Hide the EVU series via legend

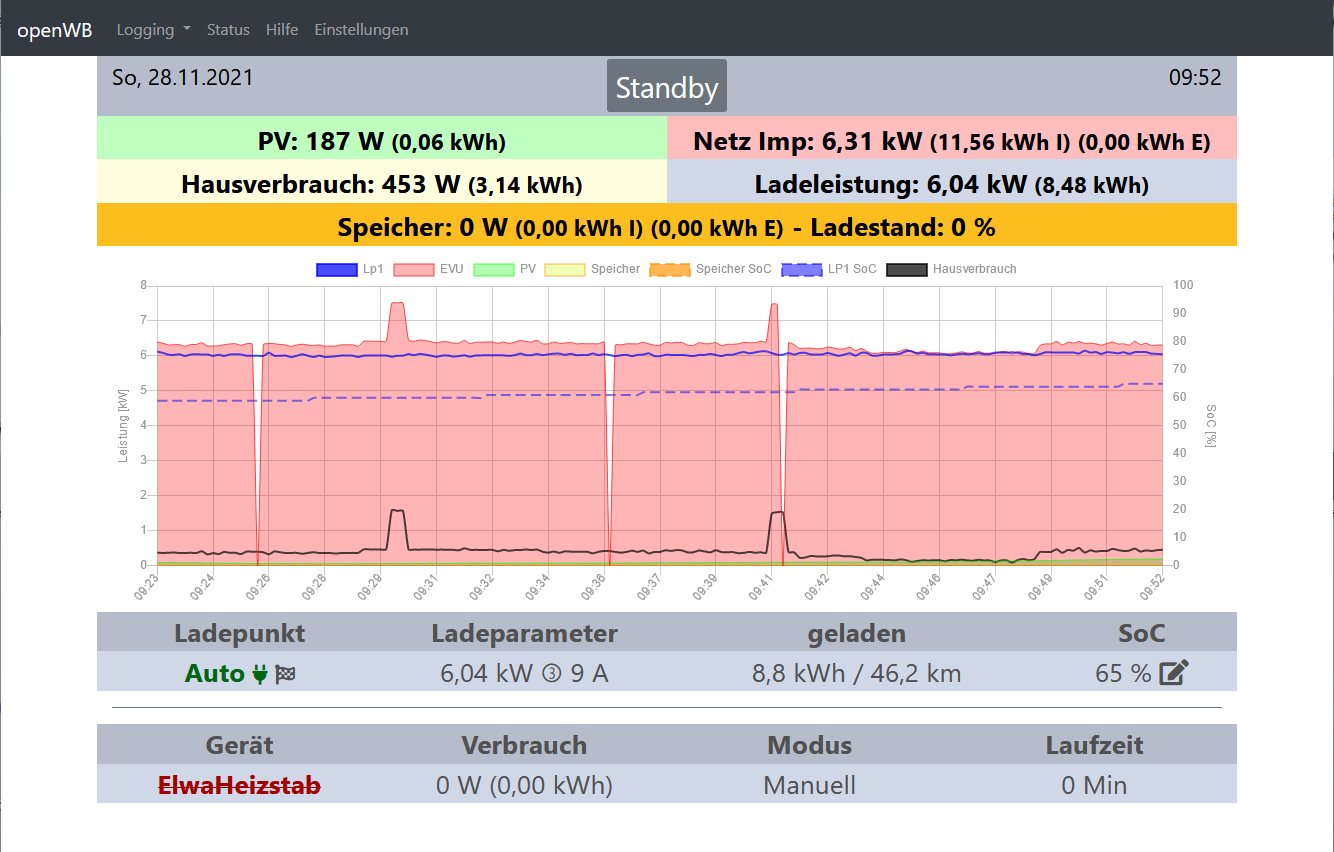pos(413,269)
